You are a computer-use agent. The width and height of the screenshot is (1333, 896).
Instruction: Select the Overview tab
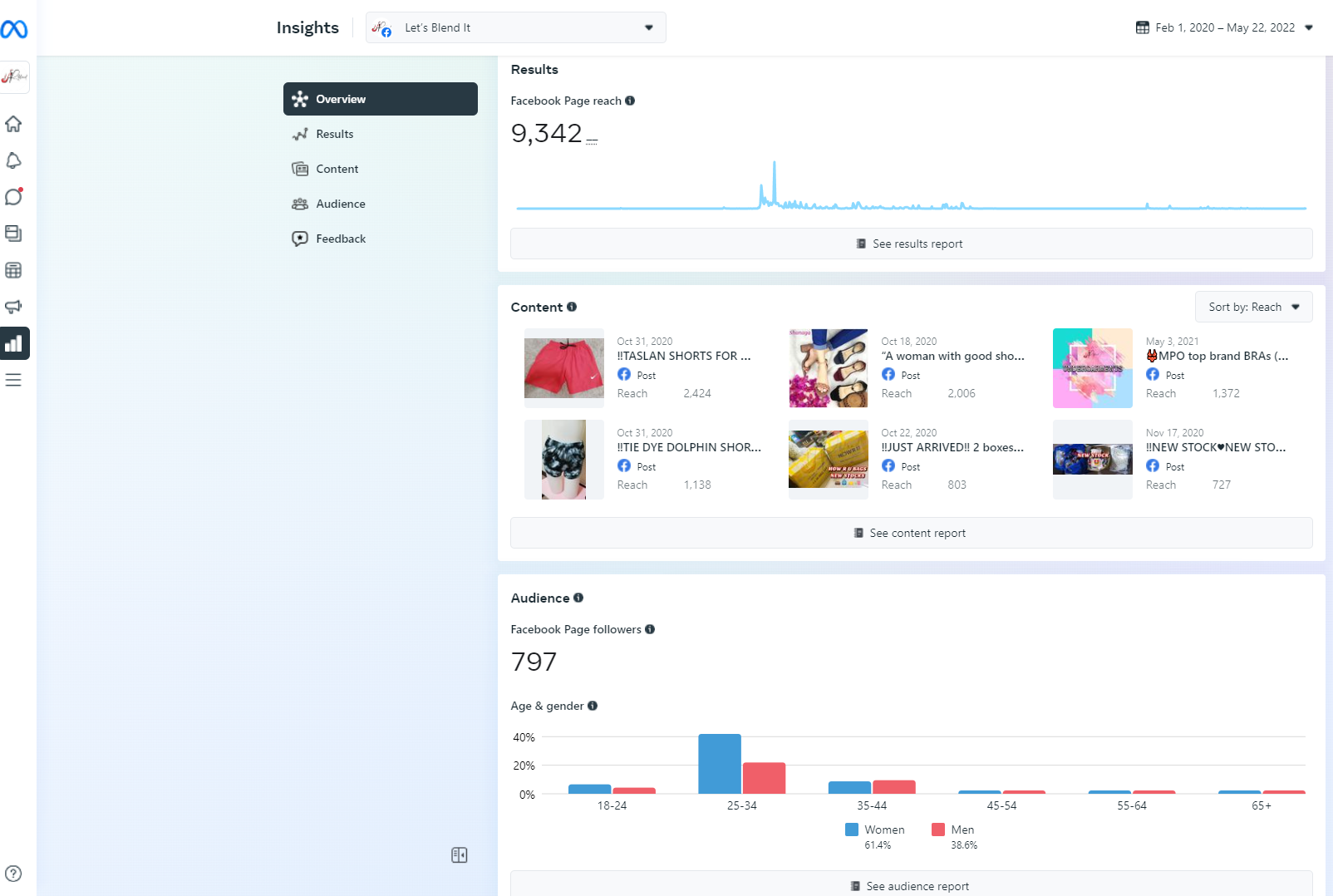coord(381,99)
